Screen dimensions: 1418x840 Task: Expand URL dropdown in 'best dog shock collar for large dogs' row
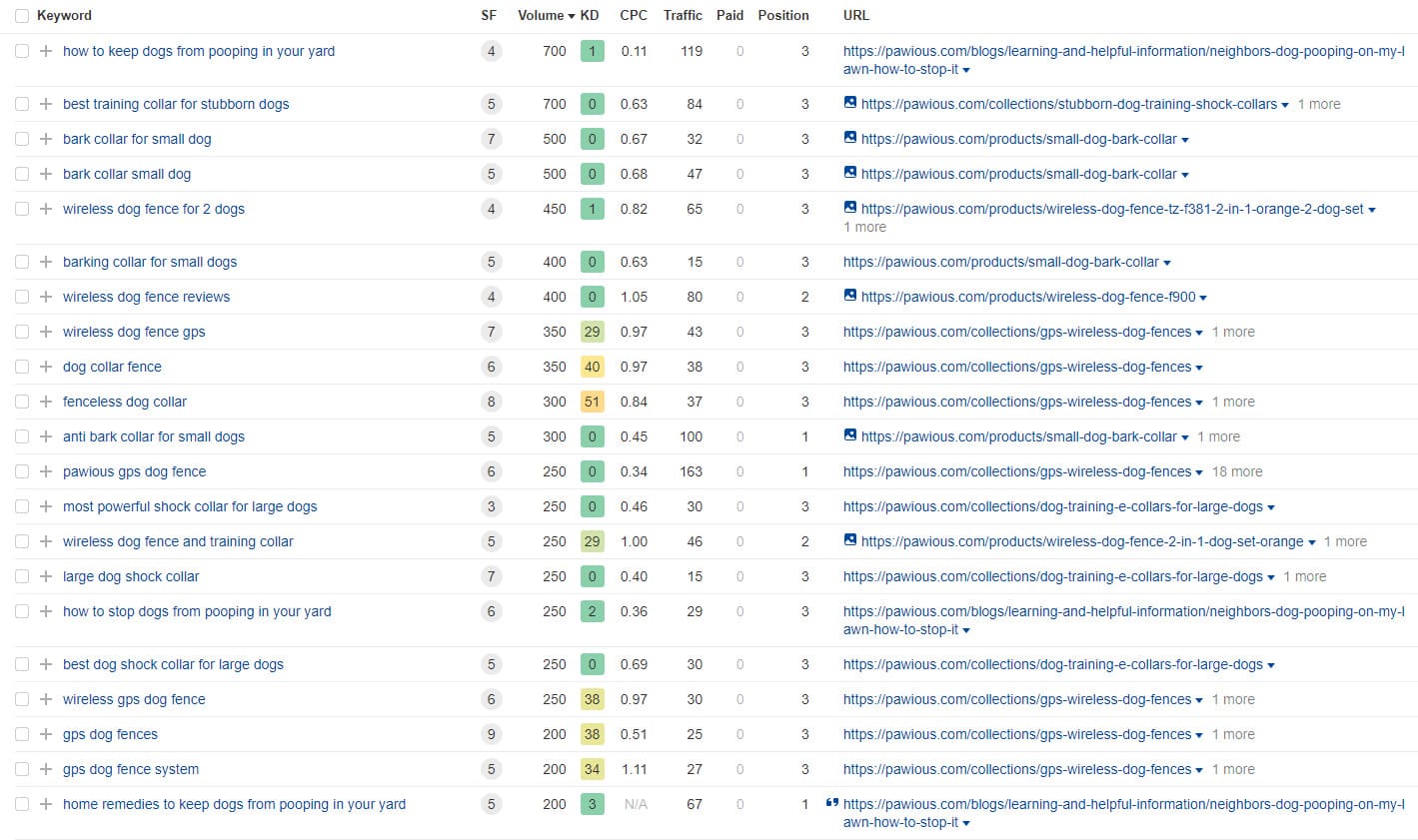click(1271, 665)
